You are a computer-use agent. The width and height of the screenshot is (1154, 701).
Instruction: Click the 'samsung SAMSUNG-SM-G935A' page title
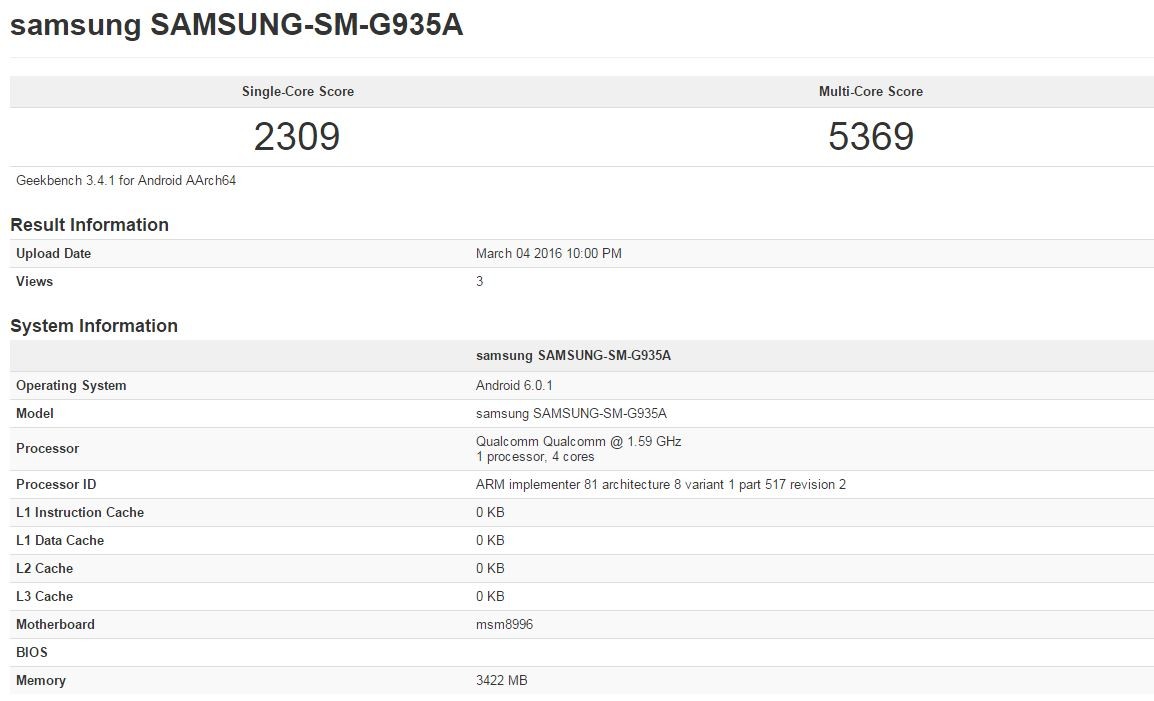click(236, 25)
